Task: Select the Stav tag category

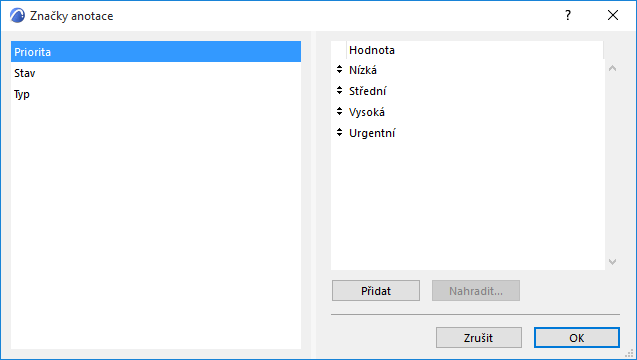Action: click(x=156, y=73)
